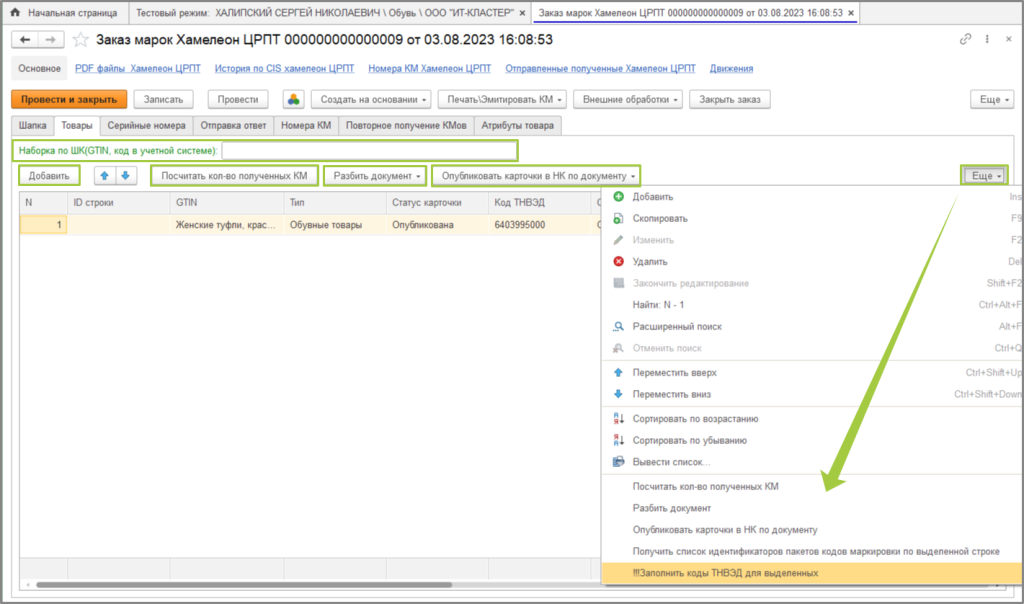Move row up with blue up arrow button
Screen dimensions: 1024x604
click(104, 176)
